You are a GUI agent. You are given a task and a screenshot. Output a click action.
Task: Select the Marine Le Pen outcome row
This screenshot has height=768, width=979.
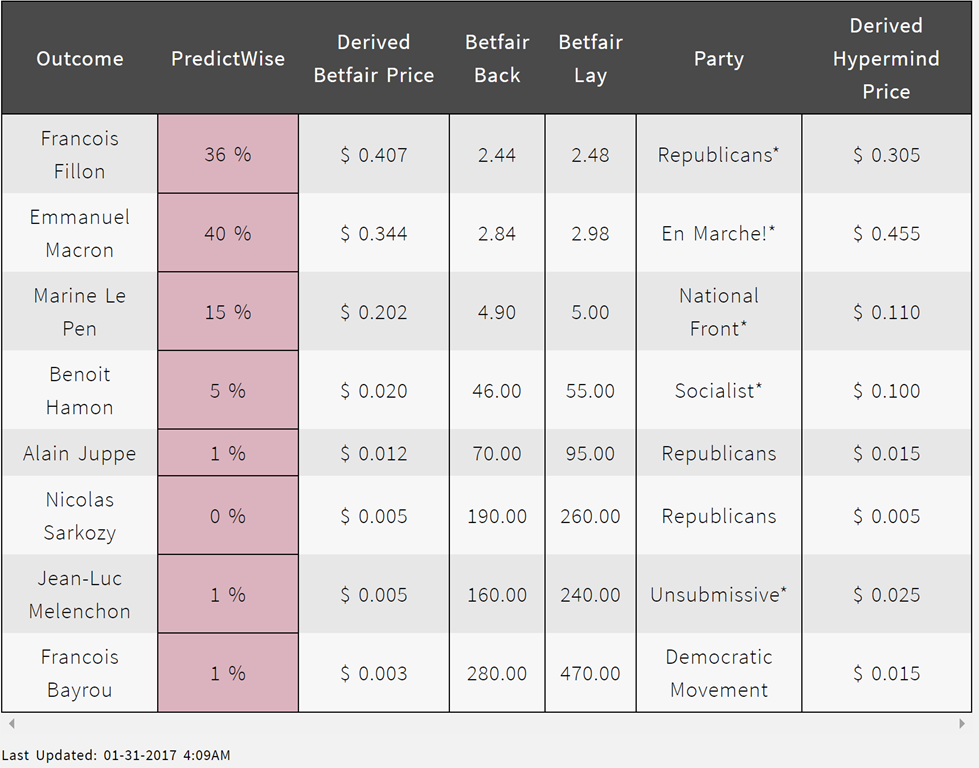tap(79, 311)
